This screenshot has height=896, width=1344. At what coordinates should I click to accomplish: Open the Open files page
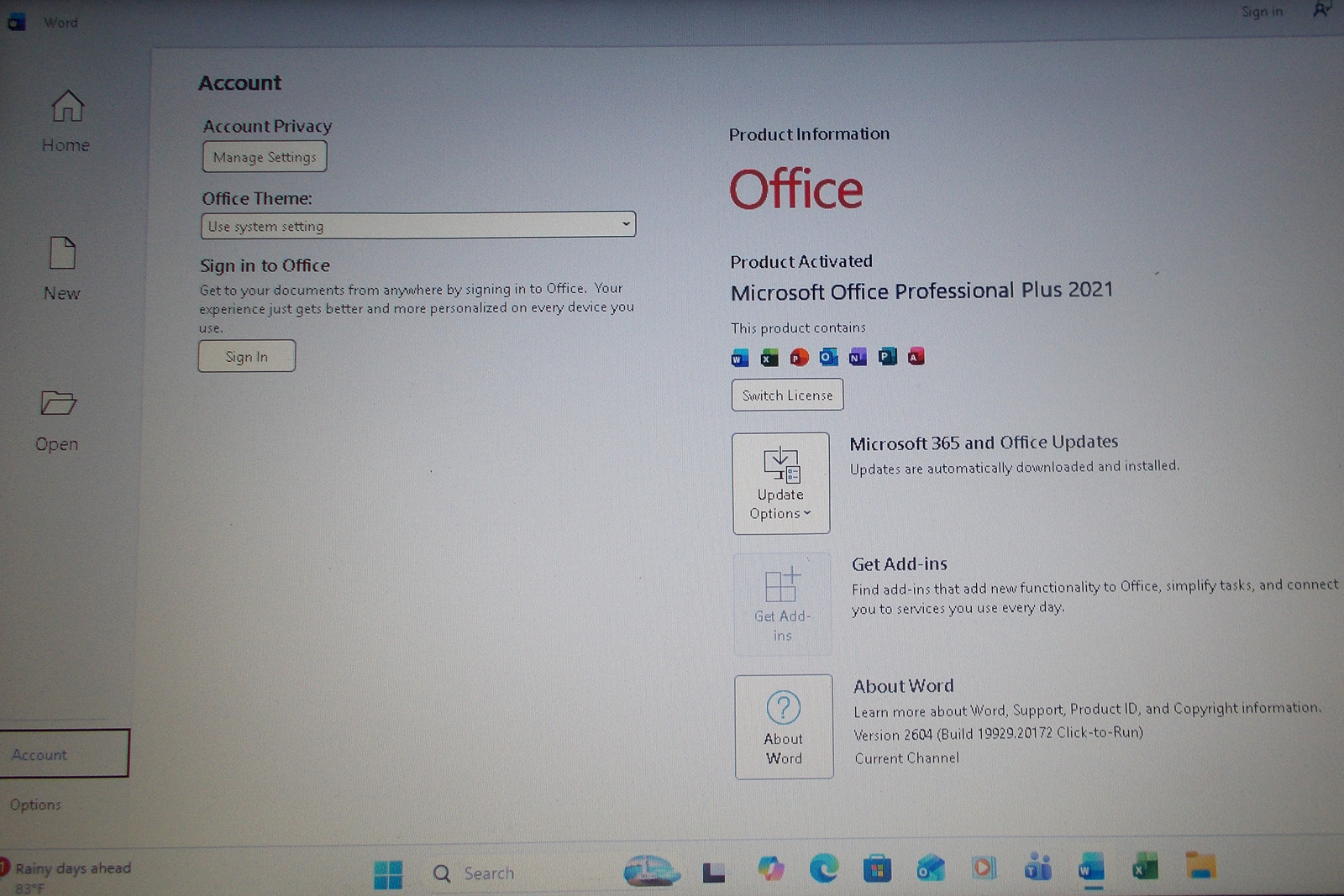[57, 421]
